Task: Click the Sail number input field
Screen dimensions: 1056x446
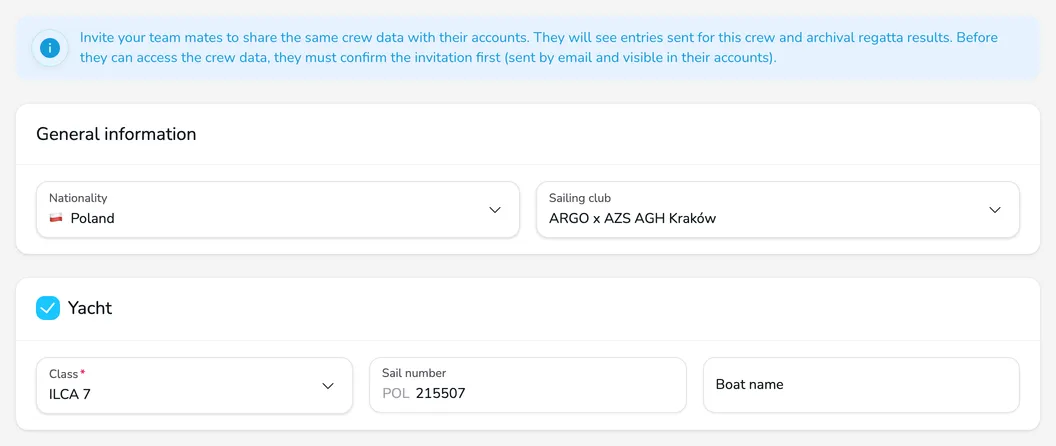Action: (x=527, y=385)
